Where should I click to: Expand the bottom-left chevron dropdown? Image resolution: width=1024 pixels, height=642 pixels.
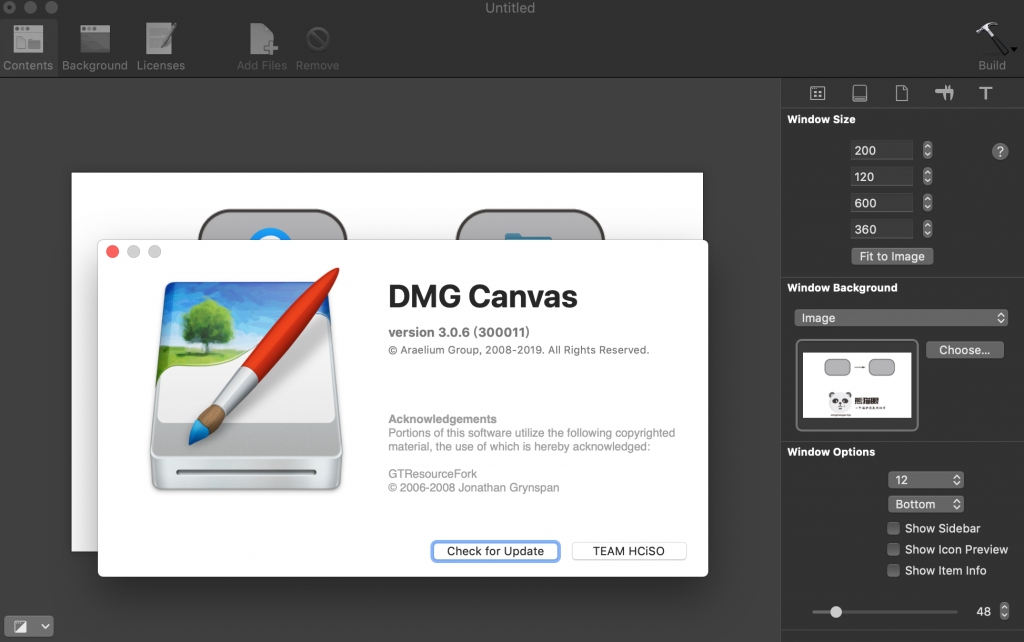pyautogui.click(x=45, y=627)
